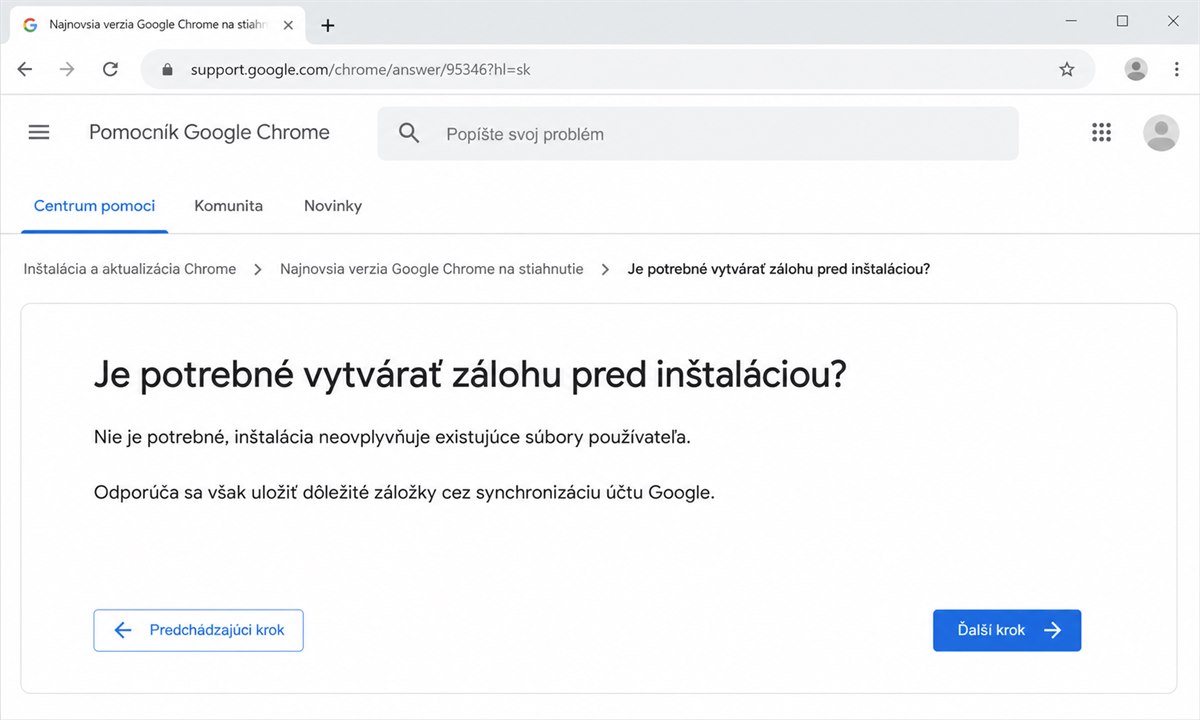
Task: Click the search magnifier icon
Action: click(409, 133)
